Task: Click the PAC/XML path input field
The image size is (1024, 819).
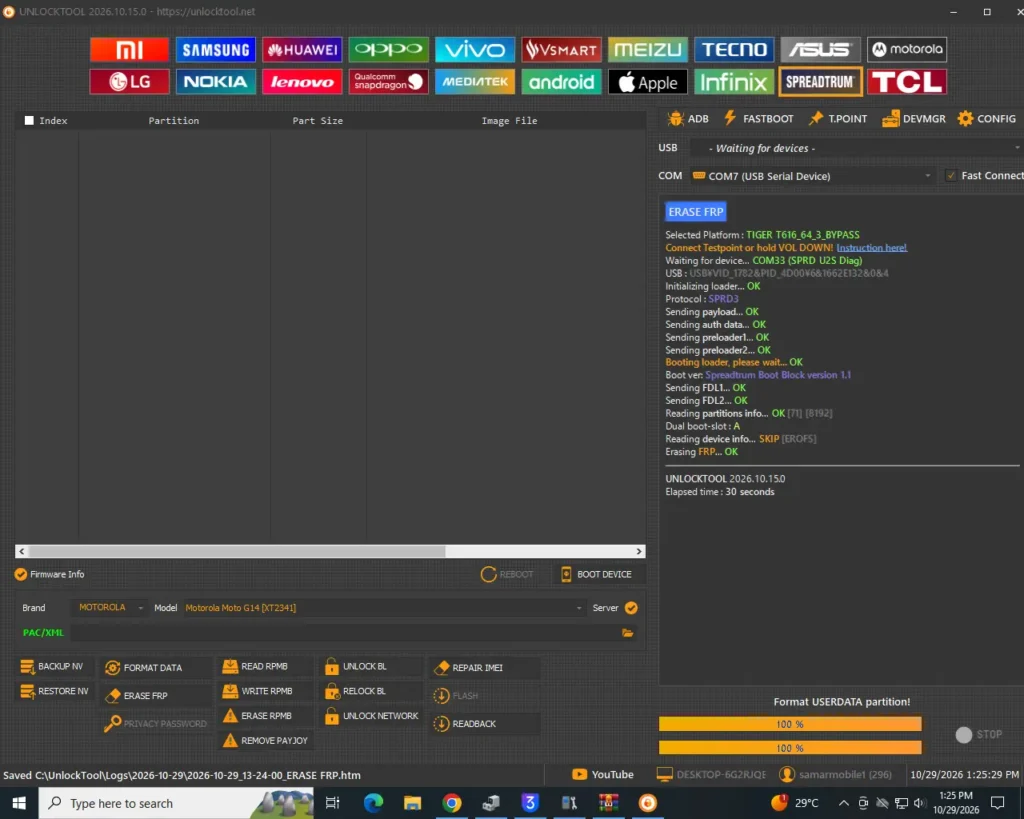Action: coord(345,633)
